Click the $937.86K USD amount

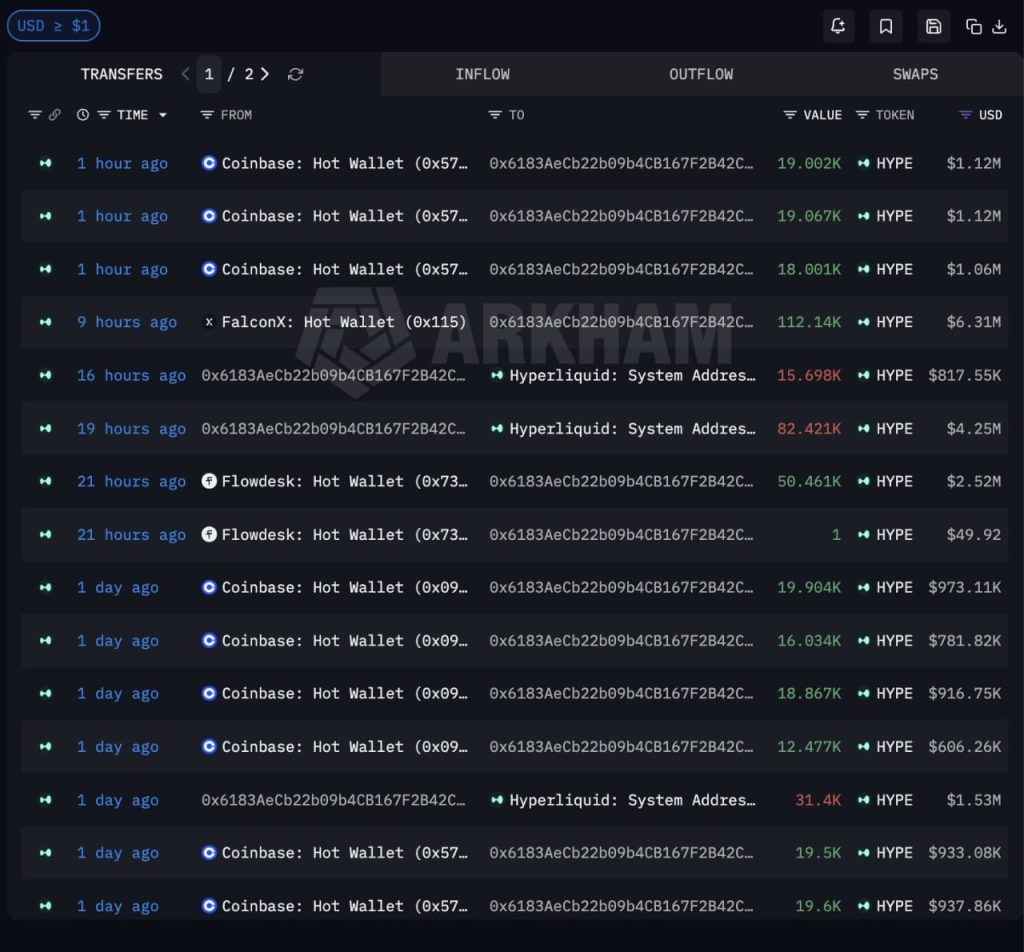pos(965,906)
